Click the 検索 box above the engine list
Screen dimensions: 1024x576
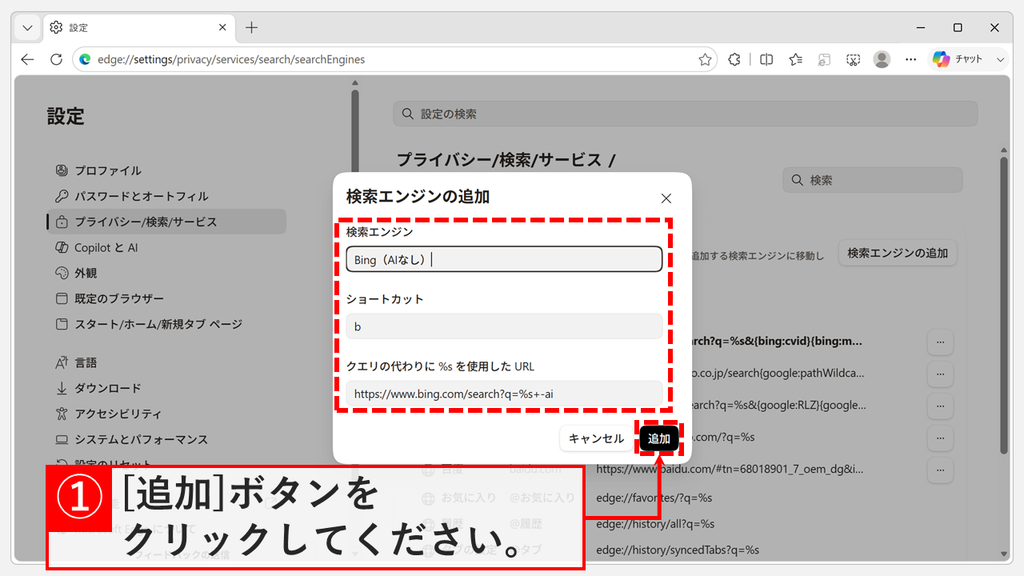872,180
